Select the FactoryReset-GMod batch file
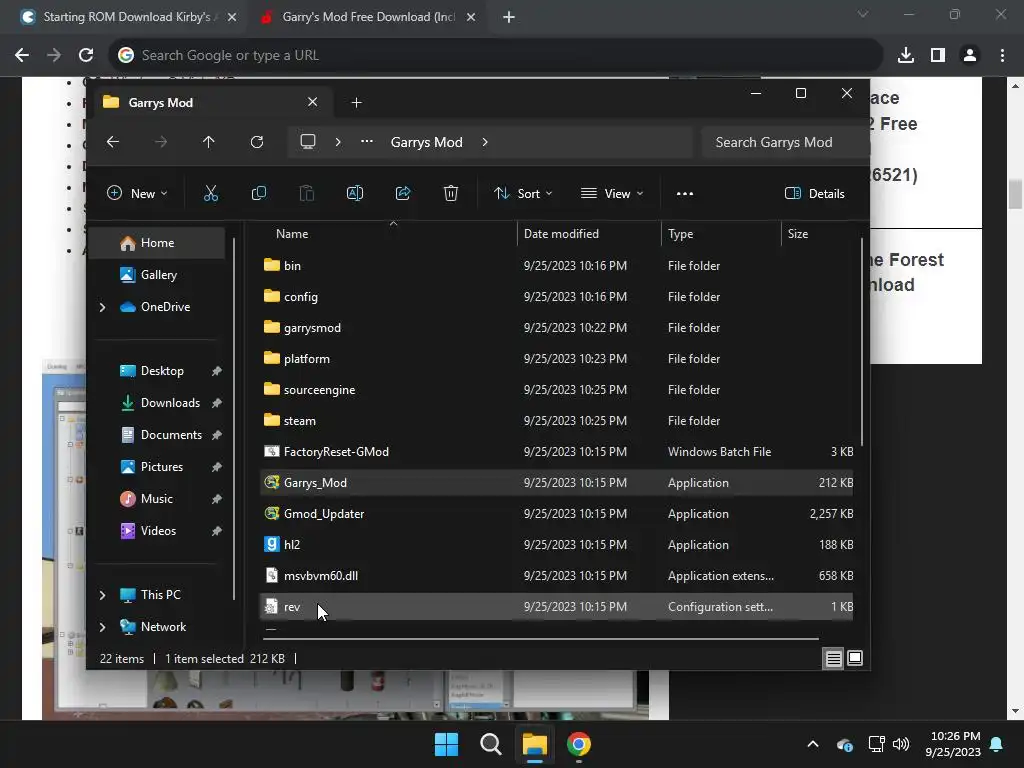 556,452
